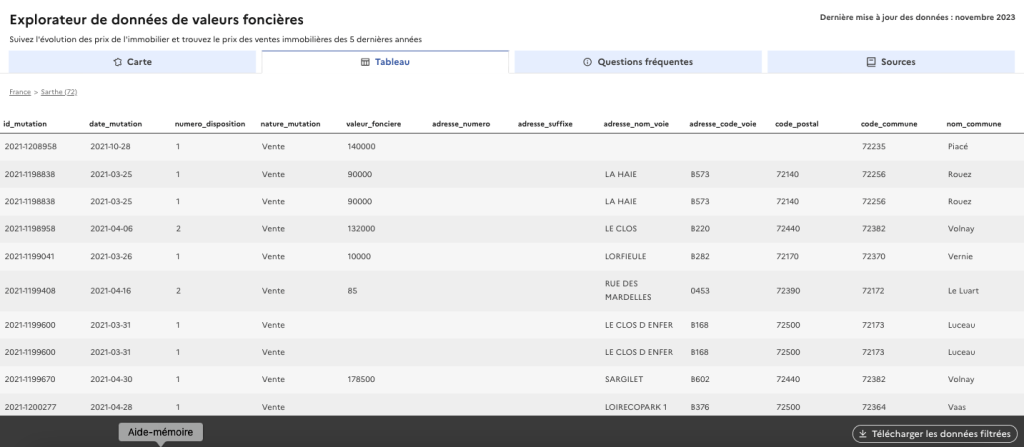Select id 2021-1199041 cell
Image resolution: width=1024 pixels, height=447 pixels.
coord(29,257)
